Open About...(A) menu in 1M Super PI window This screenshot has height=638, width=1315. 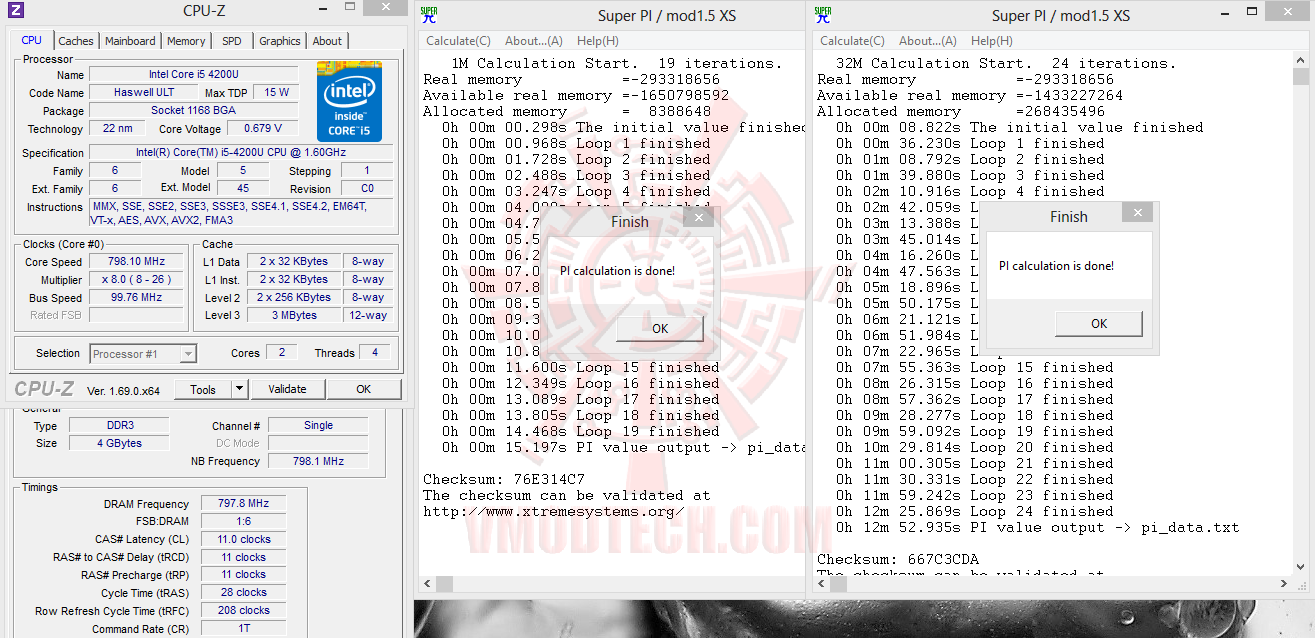tap(534, 41)
